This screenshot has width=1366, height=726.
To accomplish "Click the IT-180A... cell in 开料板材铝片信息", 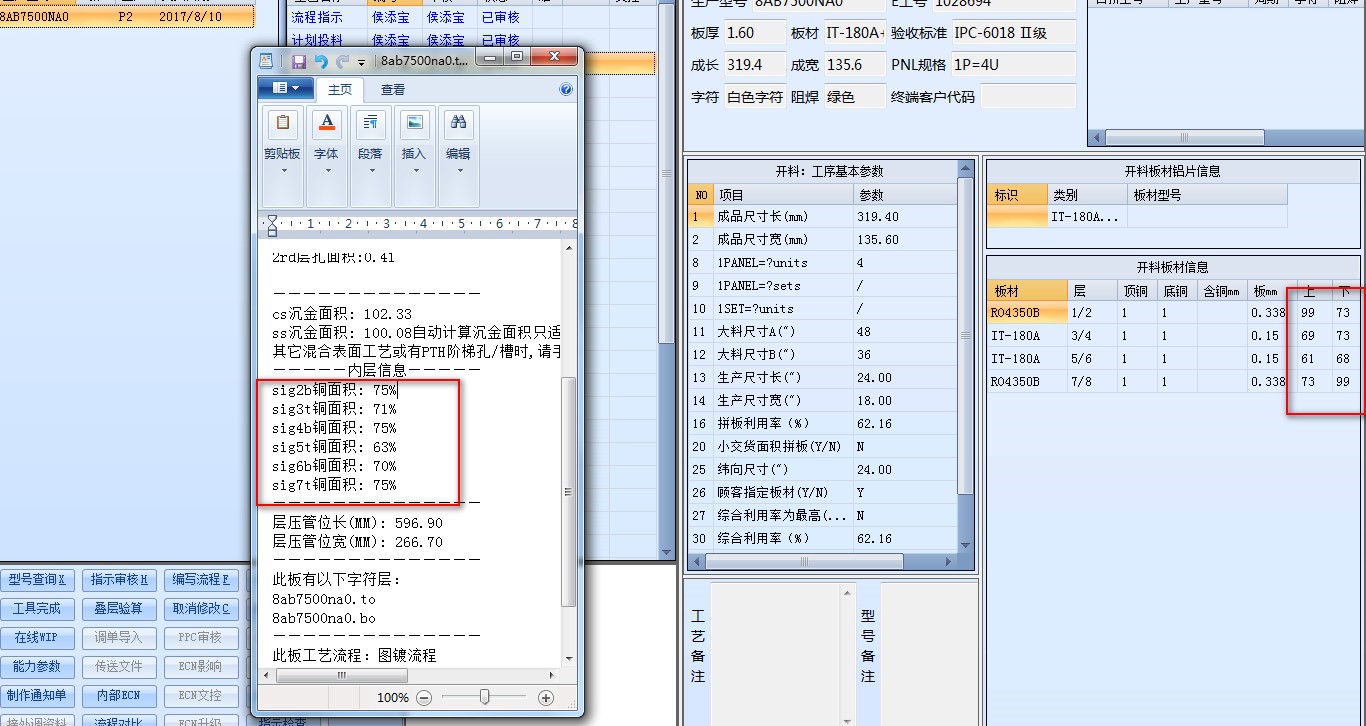I will click(1086, 216).
